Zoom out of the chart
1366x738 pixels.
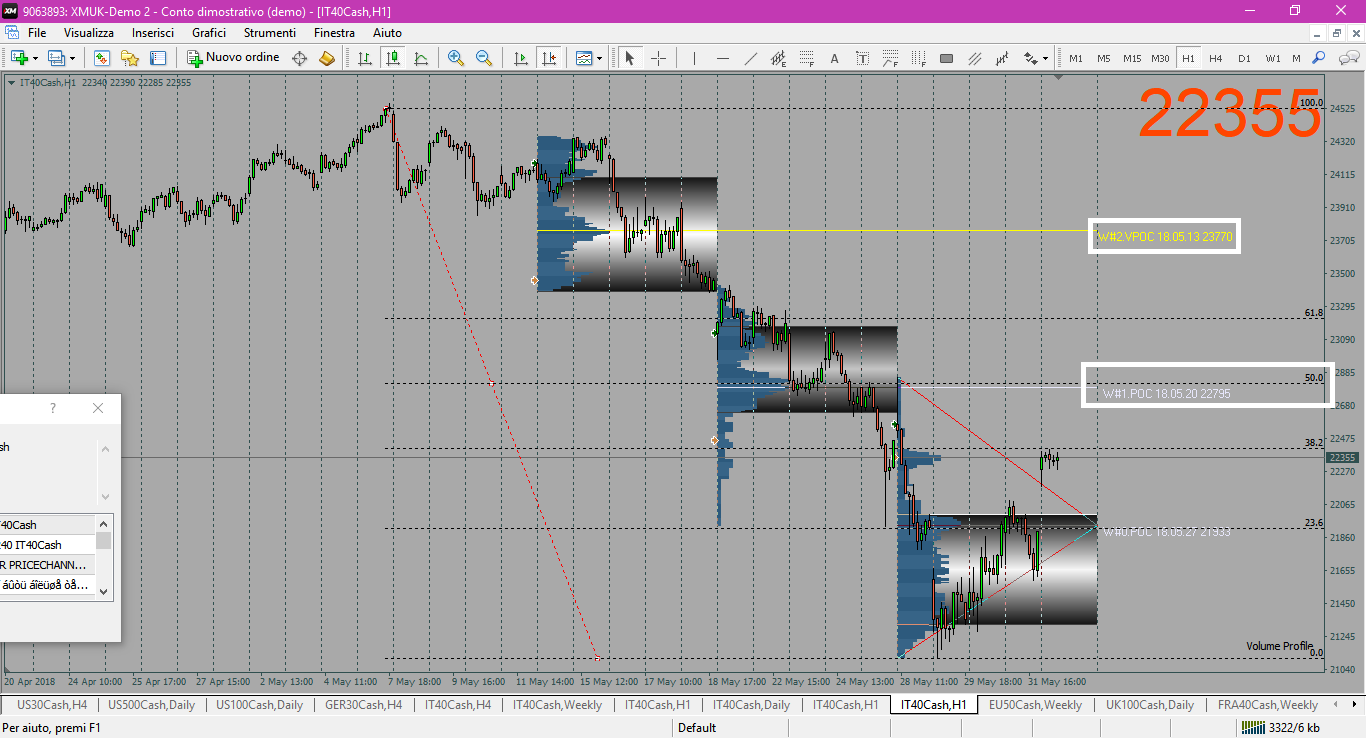point(484,58)
